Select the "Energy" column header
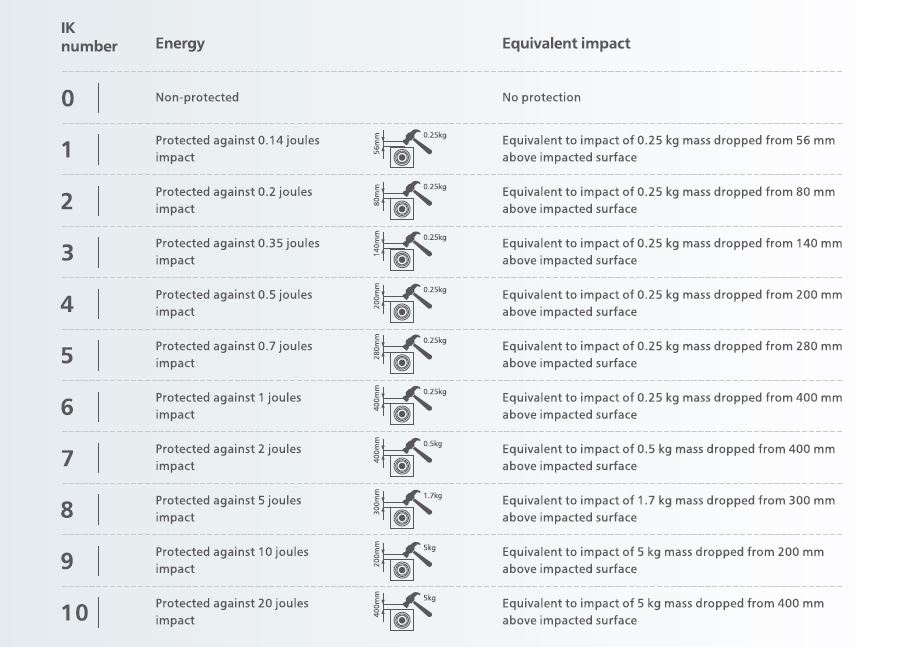909x647 pixels. pos(180,44)
